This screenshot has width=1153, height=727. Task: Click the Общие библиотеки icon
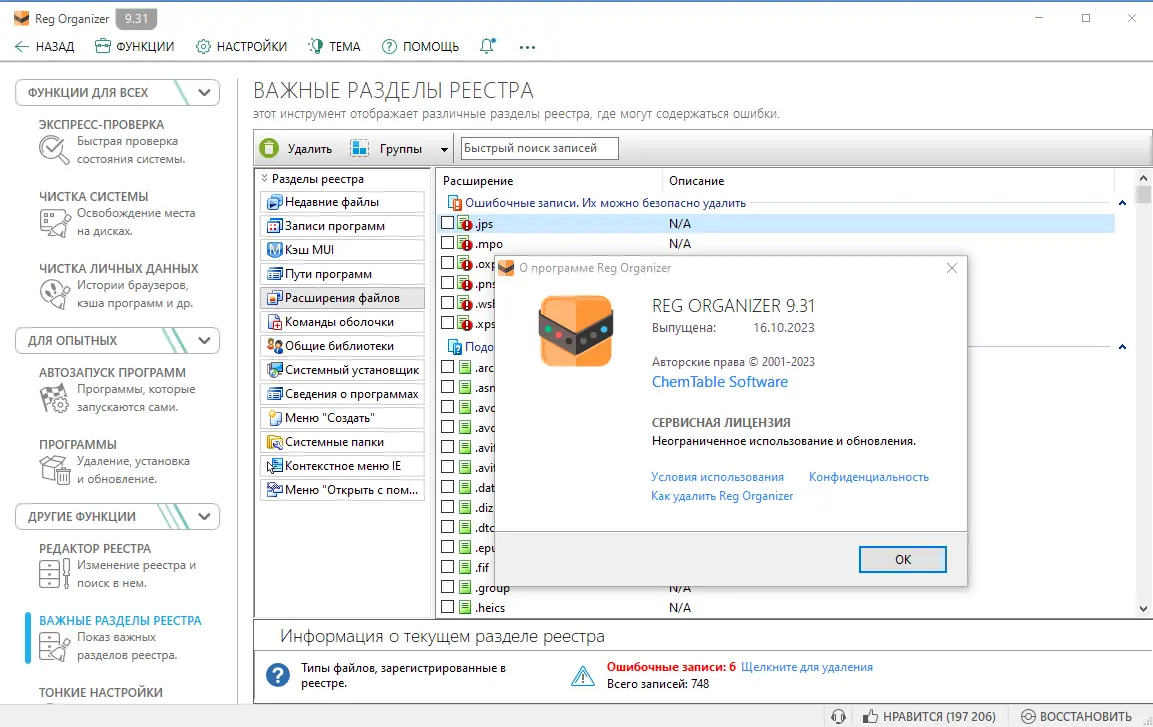274,345
